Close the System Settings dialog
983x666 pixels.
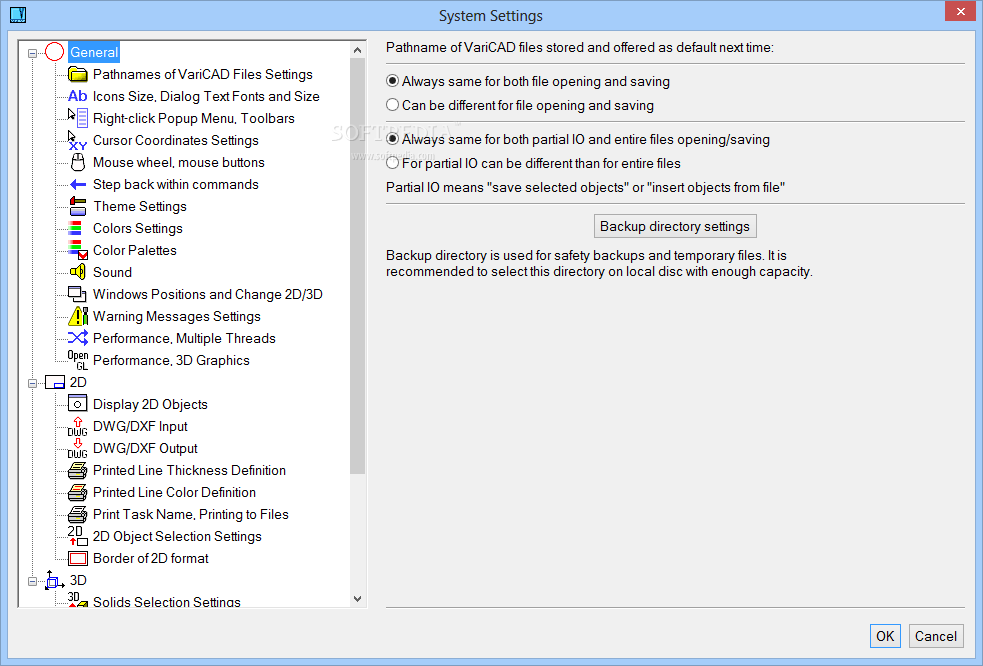[x=960, y=11]
